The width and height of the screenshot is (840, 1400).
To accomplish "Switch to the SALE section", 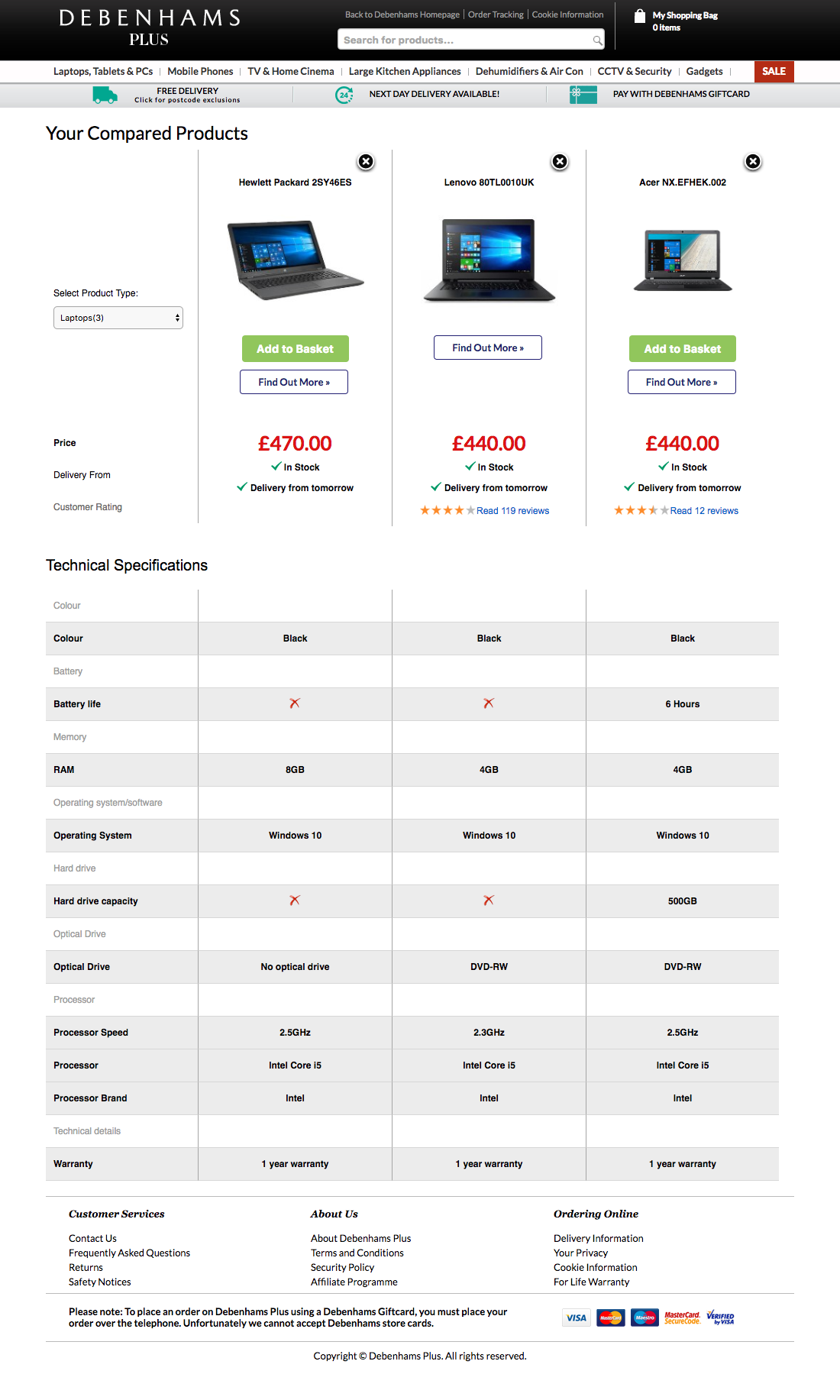I will click(774, 71).
